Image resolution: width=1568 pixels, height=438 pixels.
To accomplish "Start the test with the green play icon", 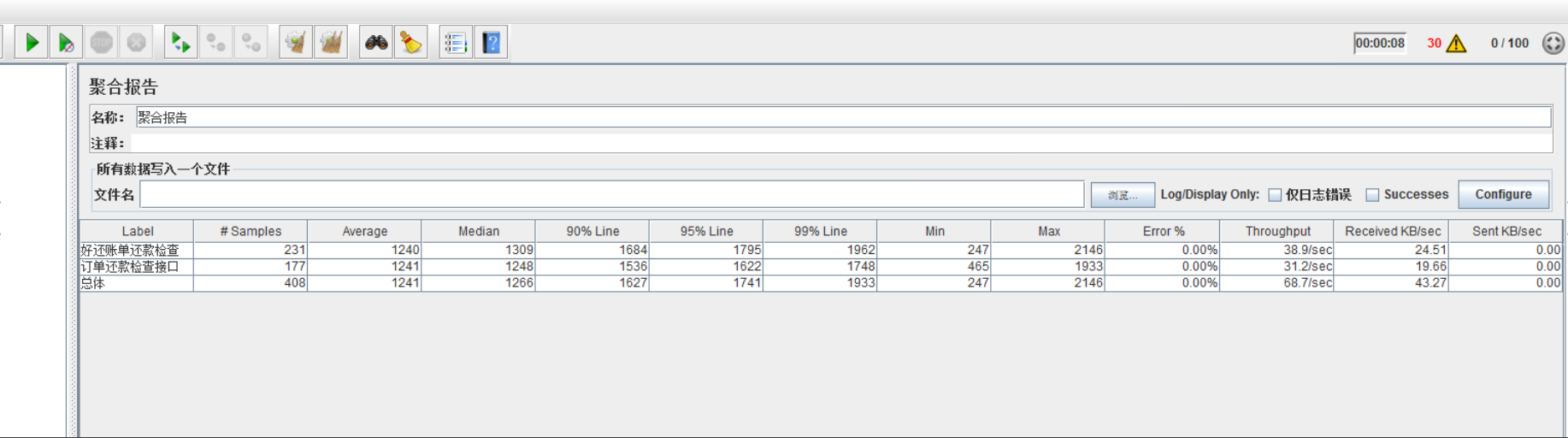I will (x=32, y=42).
